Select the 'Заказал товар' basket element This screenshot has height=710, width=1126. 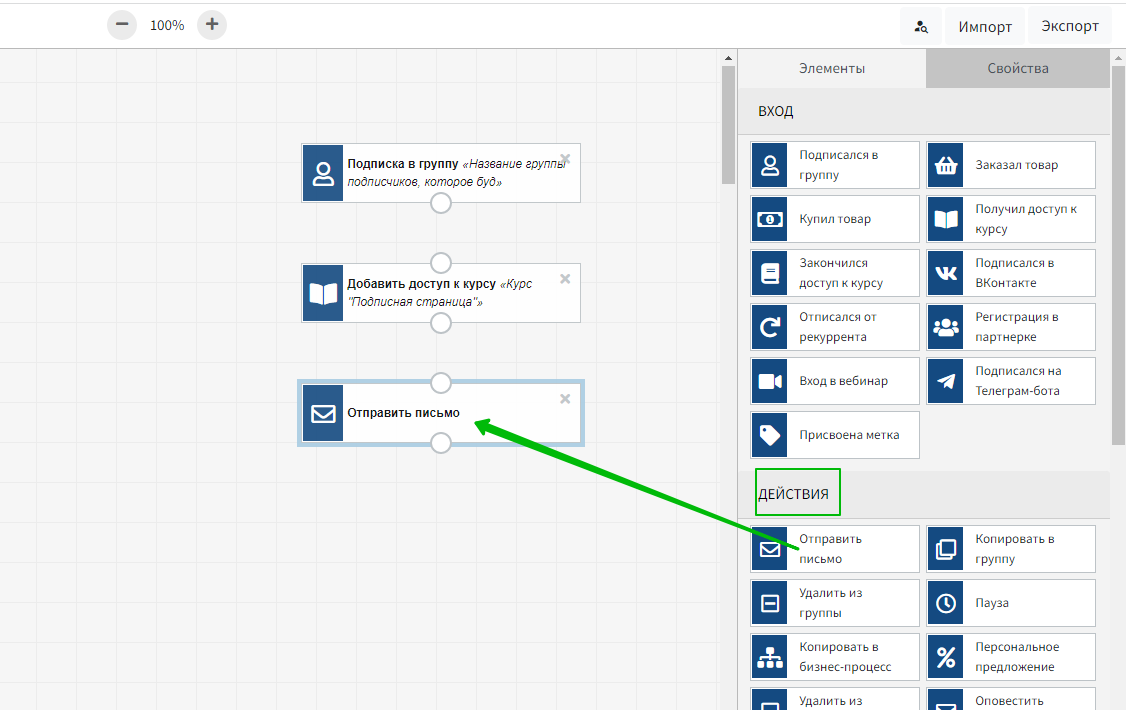(1011, 165)
